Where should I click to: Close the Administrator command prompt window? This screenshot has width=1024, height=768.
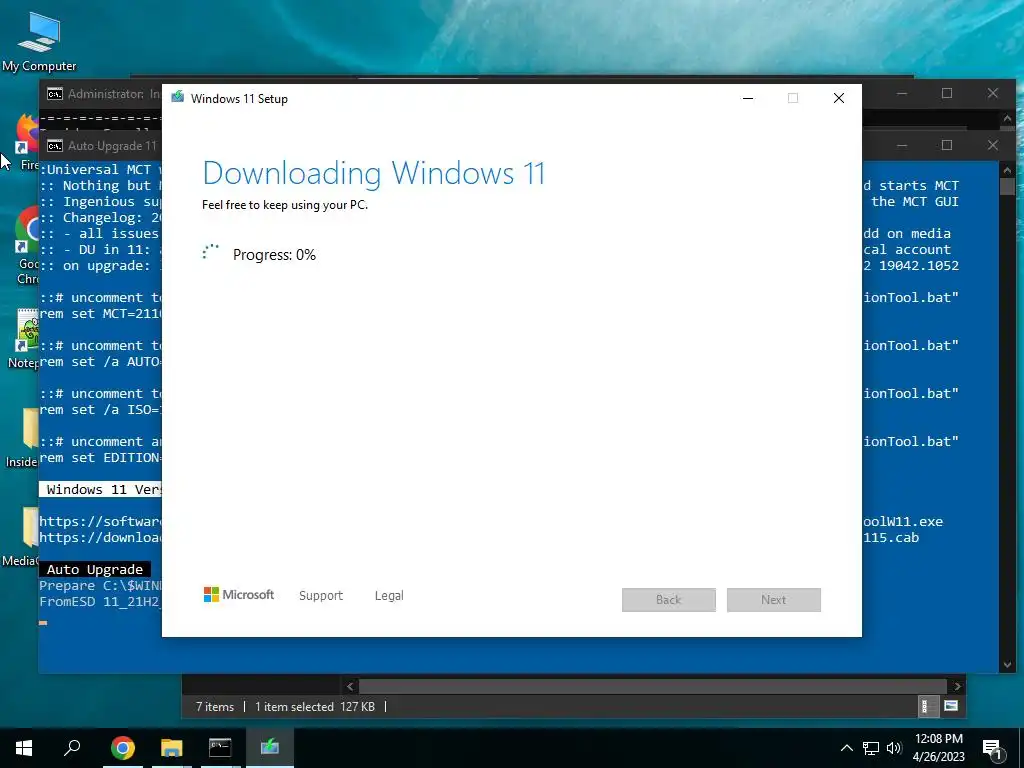click(993, 93)
